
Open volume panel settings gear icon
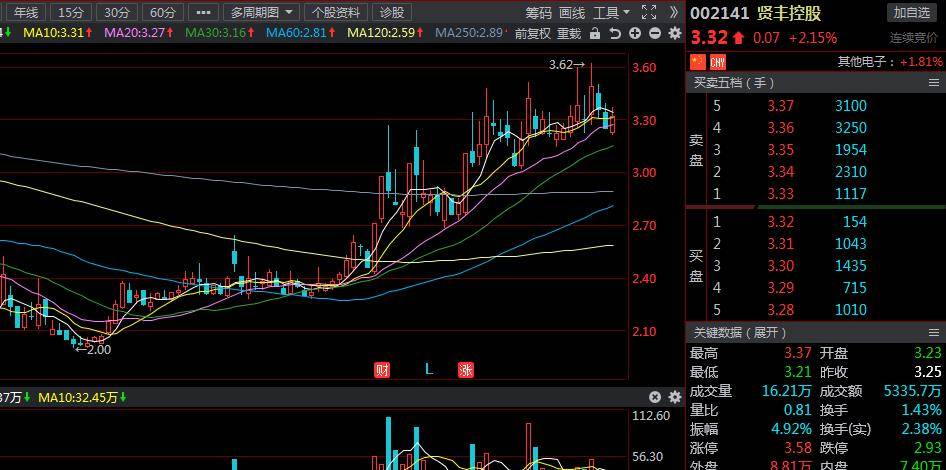(x=675, y=397)
